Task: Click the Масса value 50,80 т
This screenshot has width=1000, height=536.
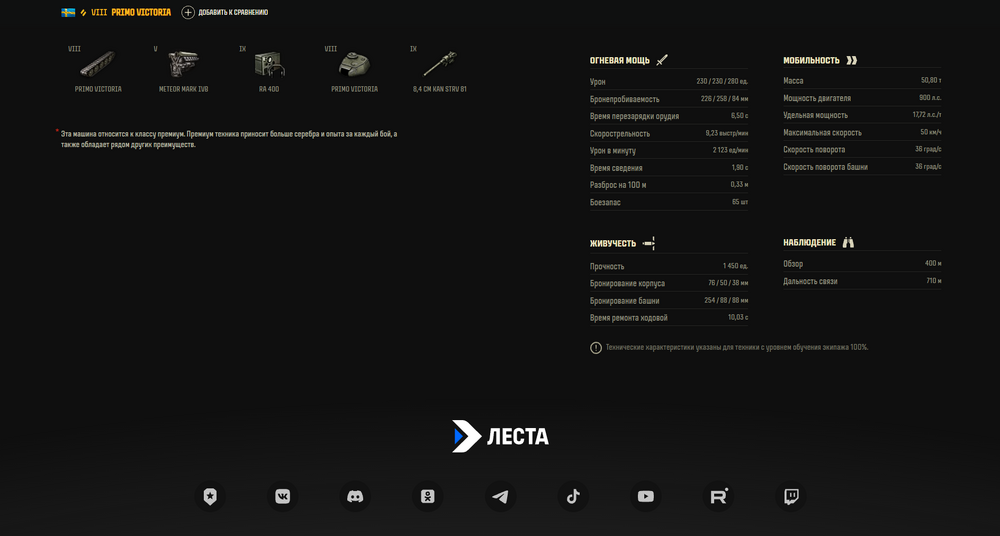Action: click(x=930, y=80)
